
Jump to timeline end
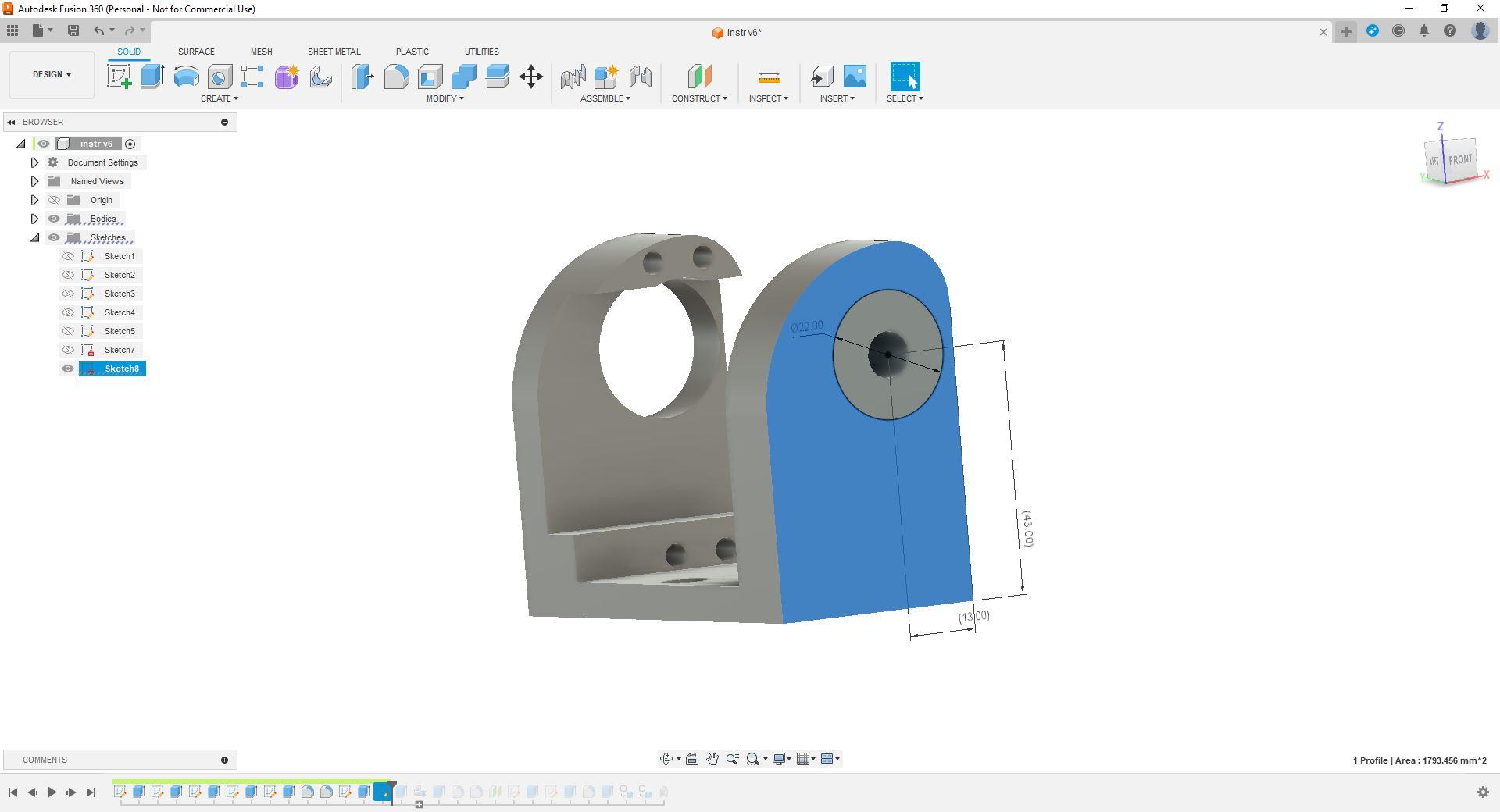91,792
